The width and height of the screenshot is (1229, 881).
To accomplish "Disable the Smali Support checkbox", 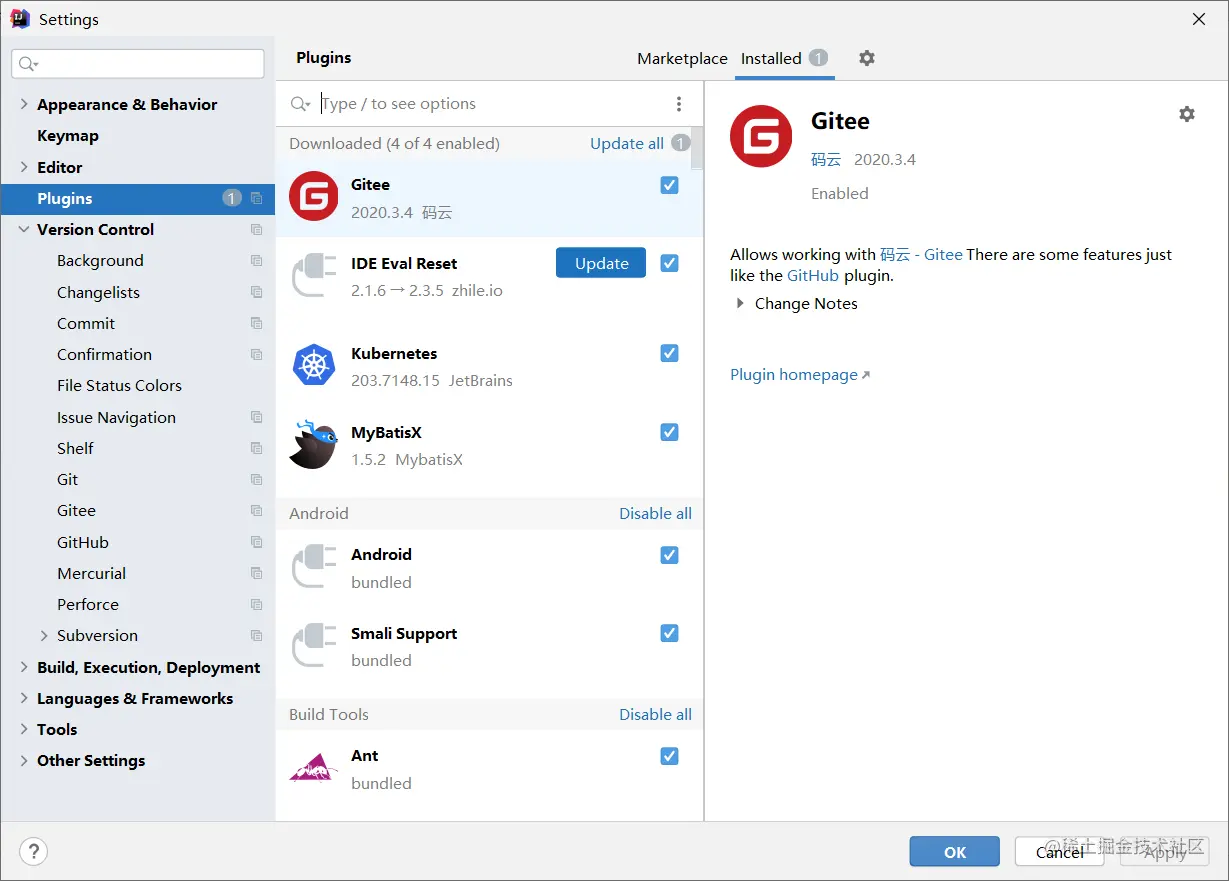I will (x=670, y=633).
